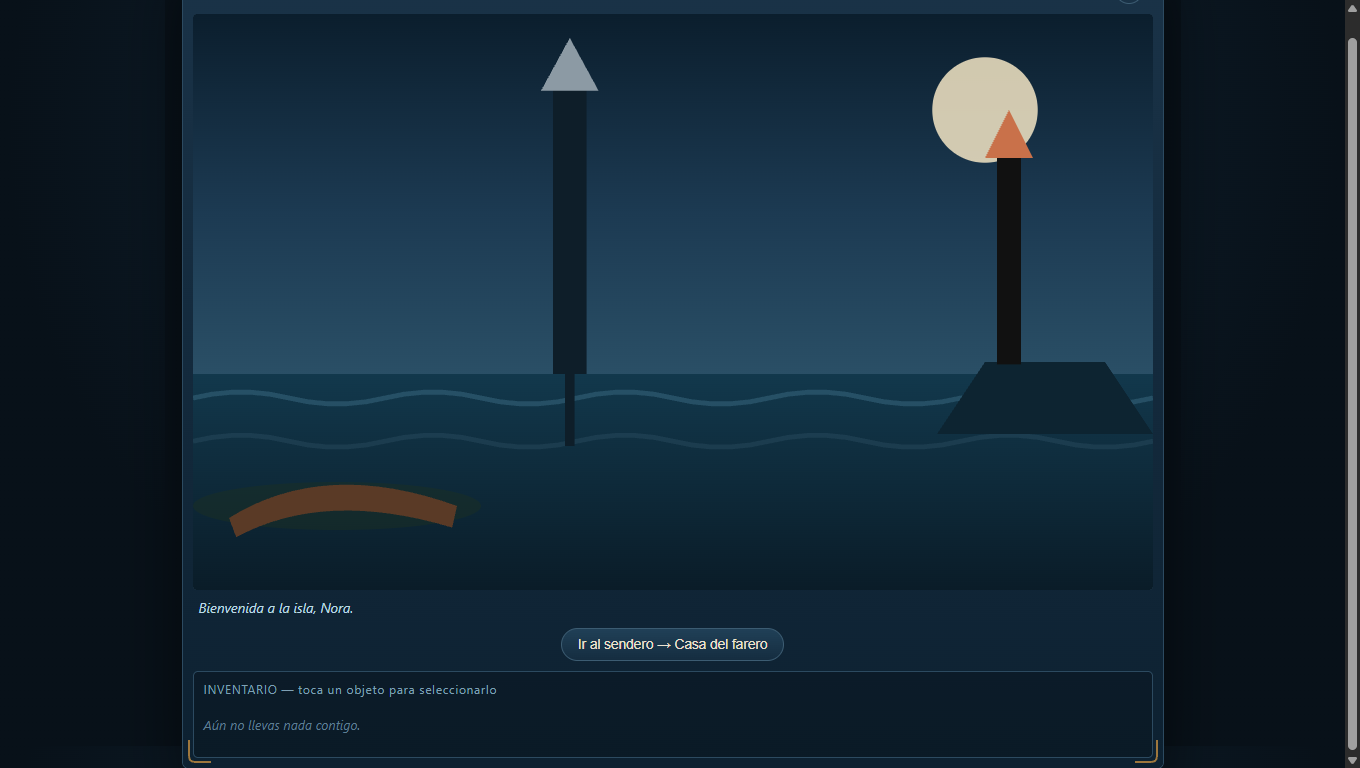Click the 'INVENTARIO — toca un objeto para seleccionarlo' heading
The height and width of the screenshot is (768, 1360).
click(350, 690)
